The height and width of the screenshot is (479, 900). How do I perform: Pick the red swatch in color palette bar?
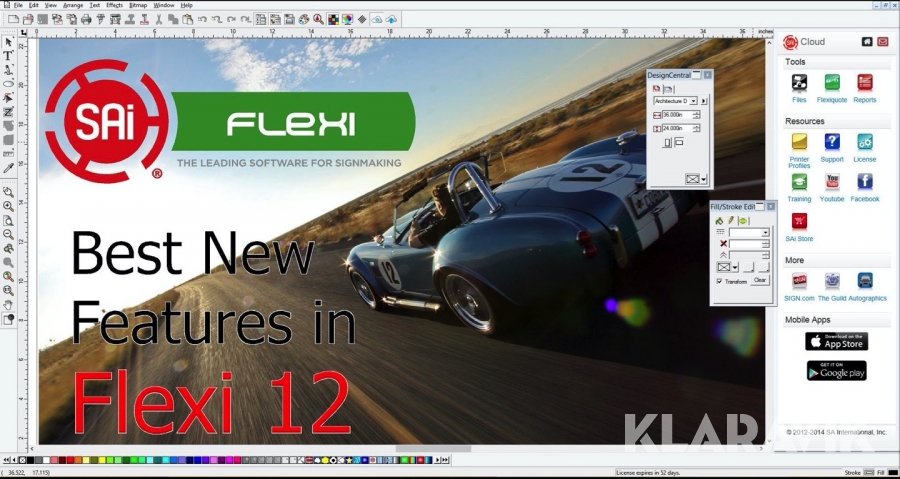(x=72, y=460)
